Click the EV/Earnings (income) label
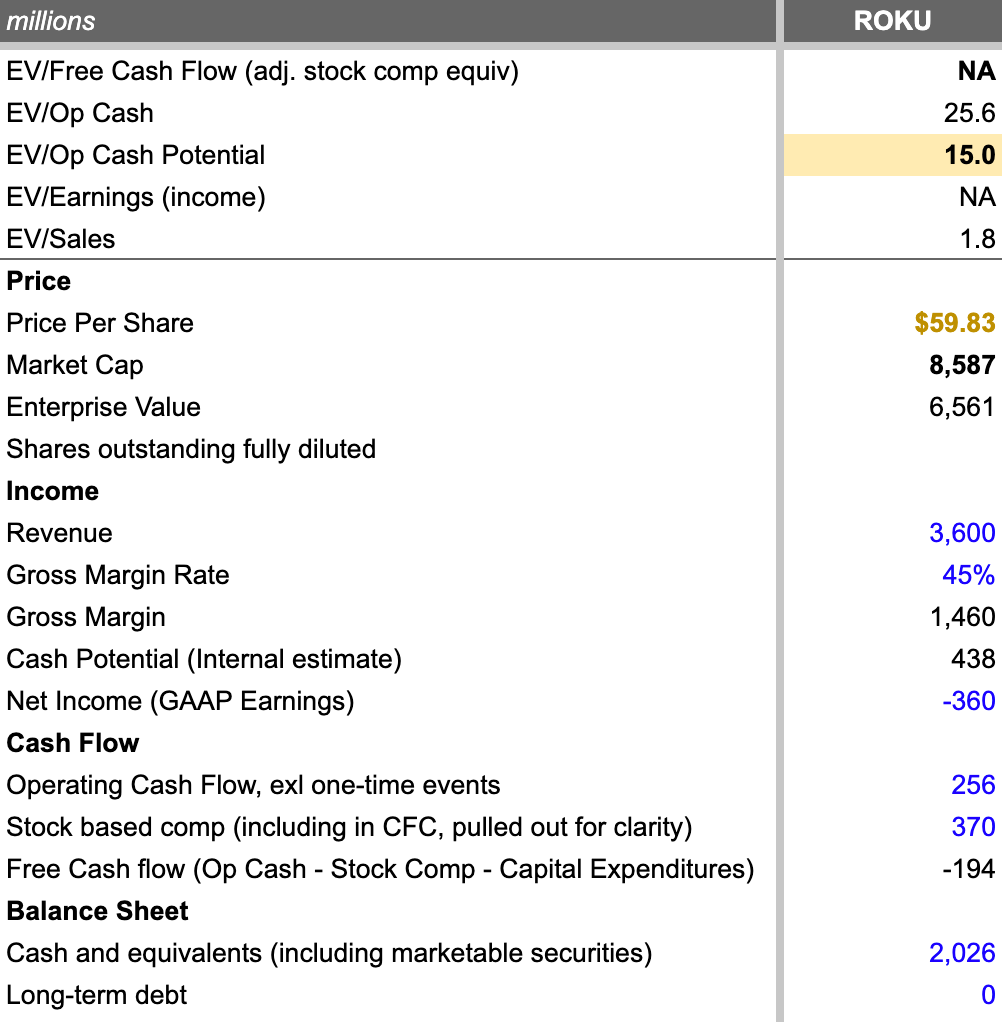The width and height of the screenshot is (1002, 1022). click(136, 197)
